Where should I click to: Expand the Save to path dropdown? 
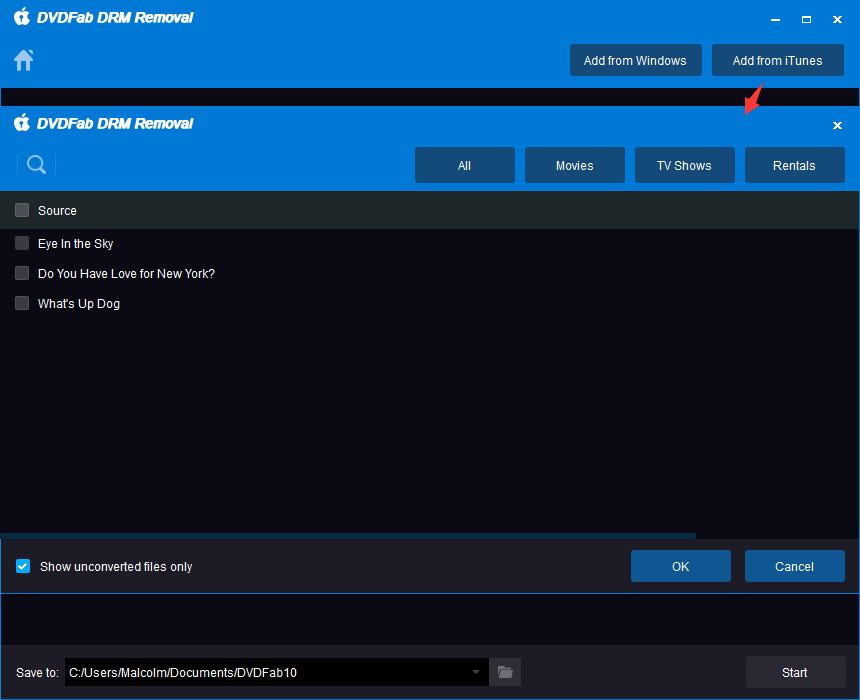coord(476,672)
